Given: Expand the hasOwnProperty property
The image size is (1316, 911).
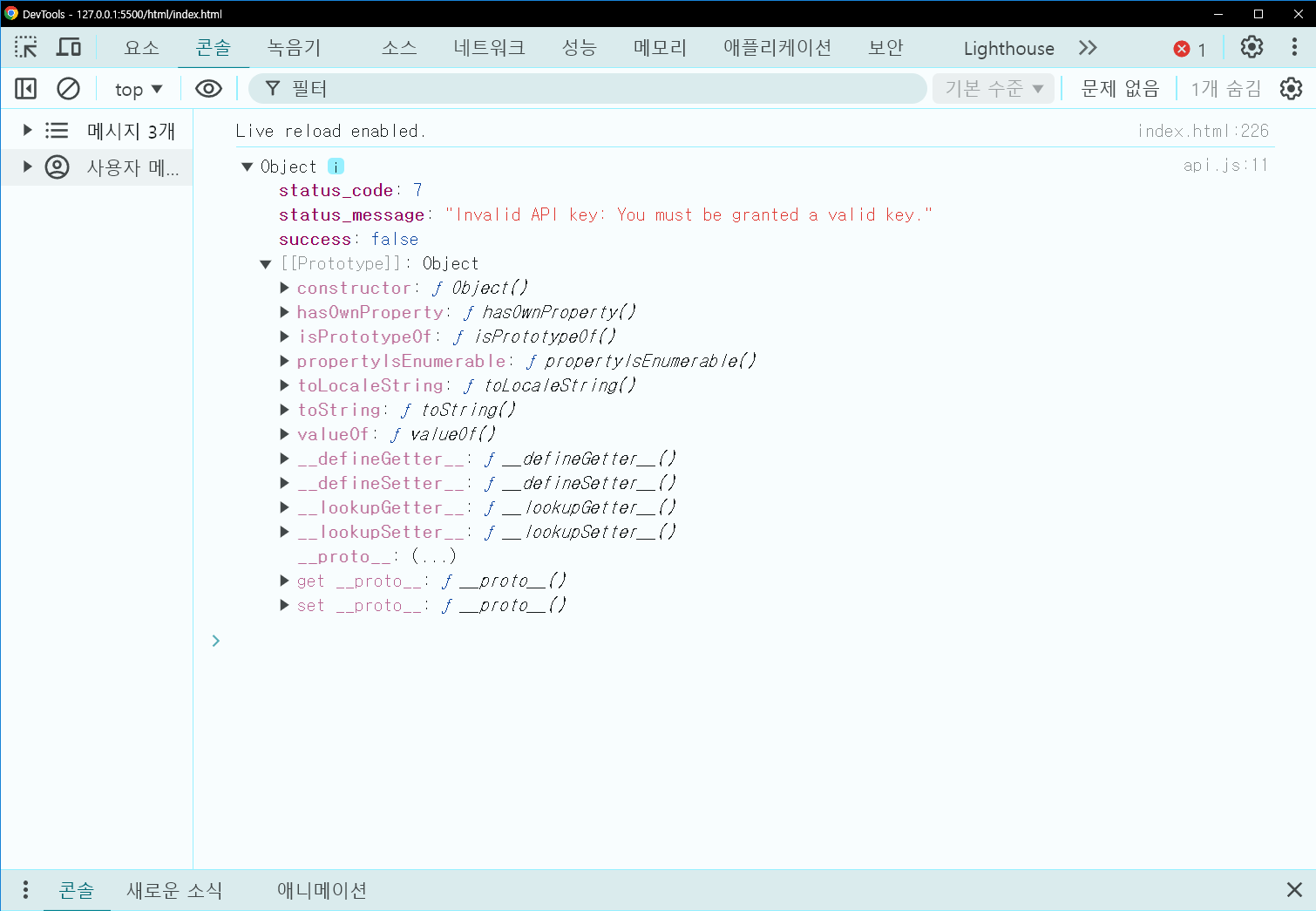Looking at the screenshot, I should coord(284,312).
